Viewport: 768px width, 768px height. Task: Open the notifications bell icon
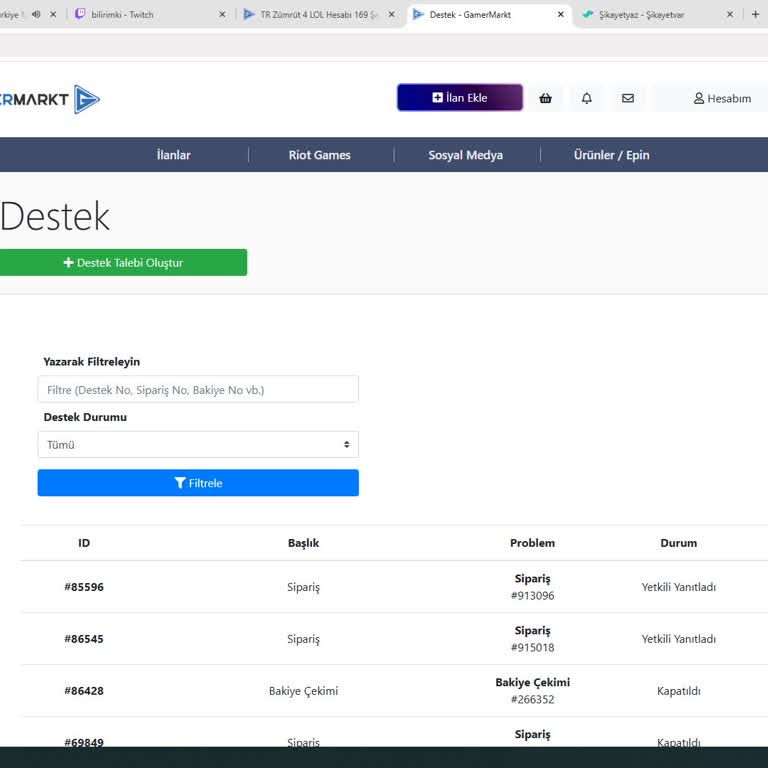(587, 98)
